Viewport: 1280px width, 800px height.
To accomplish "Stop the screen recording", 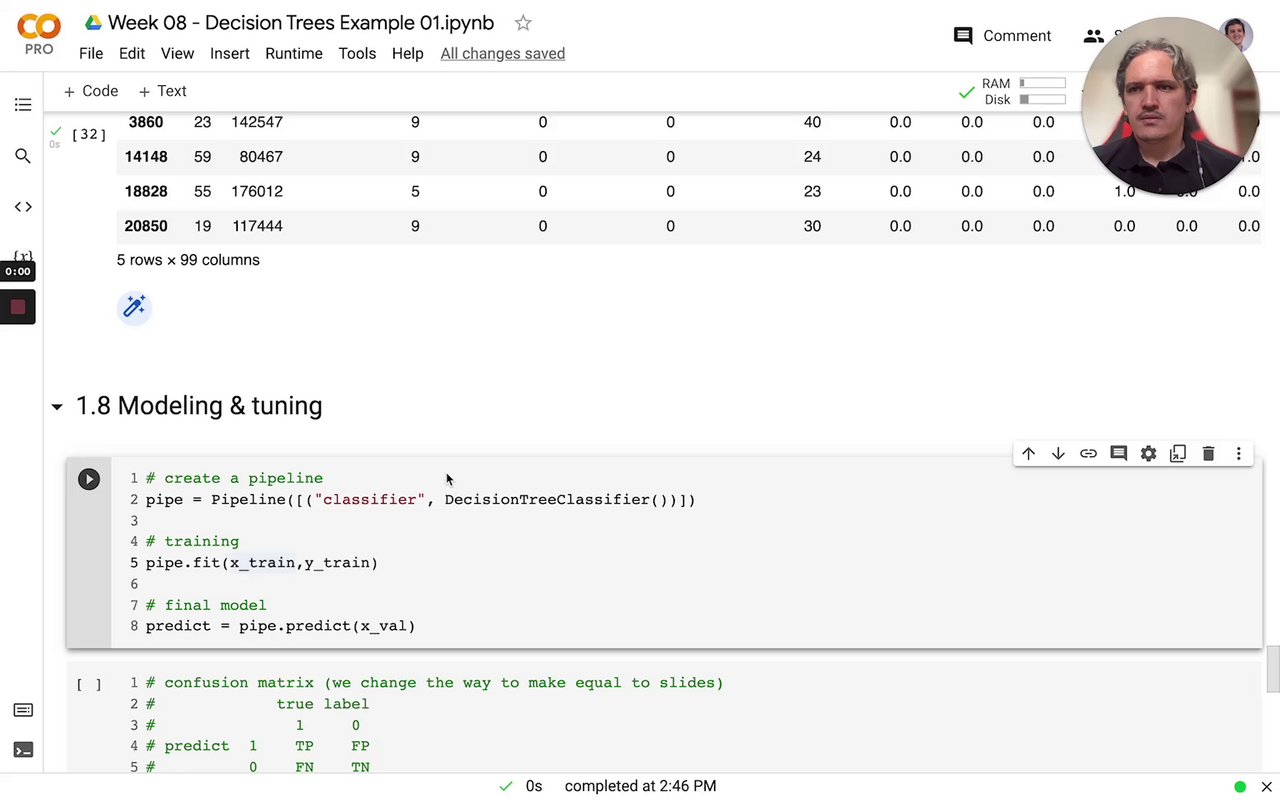I will [18, 307].
